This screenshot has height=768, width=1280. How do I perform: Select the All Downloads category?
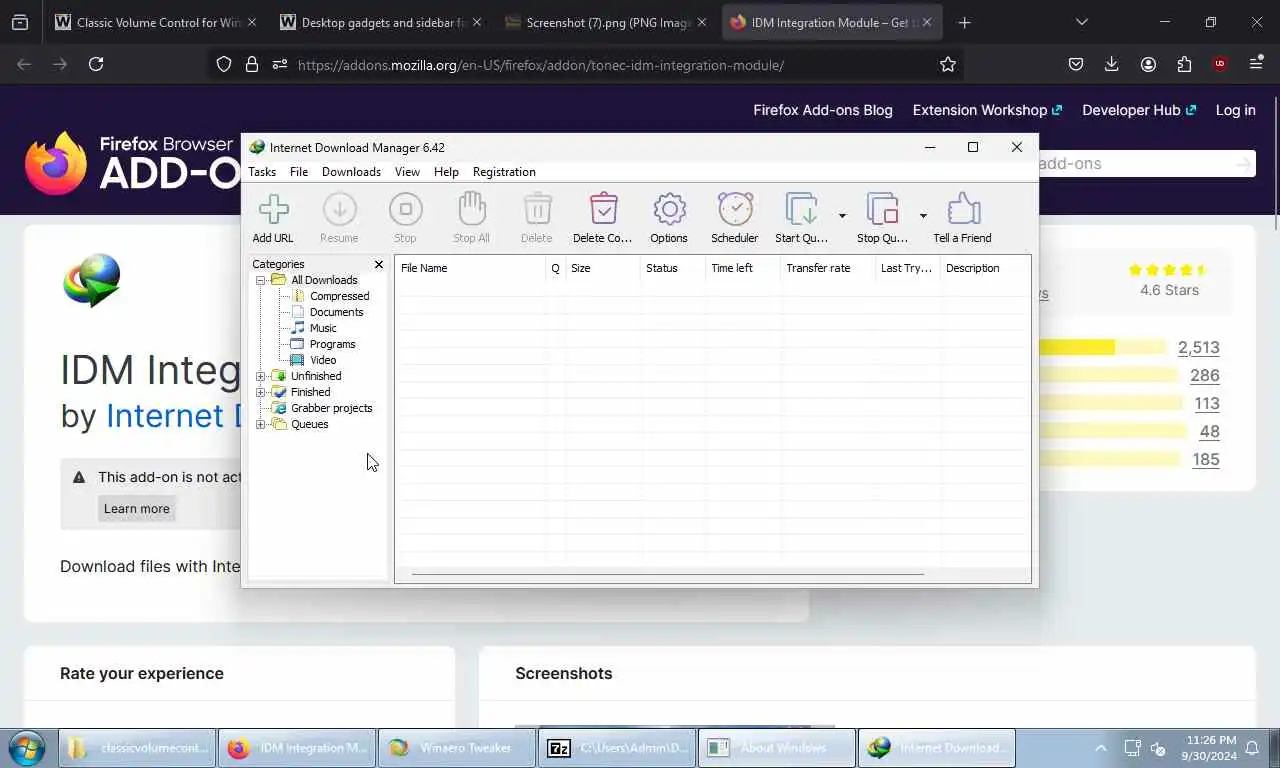324,280
